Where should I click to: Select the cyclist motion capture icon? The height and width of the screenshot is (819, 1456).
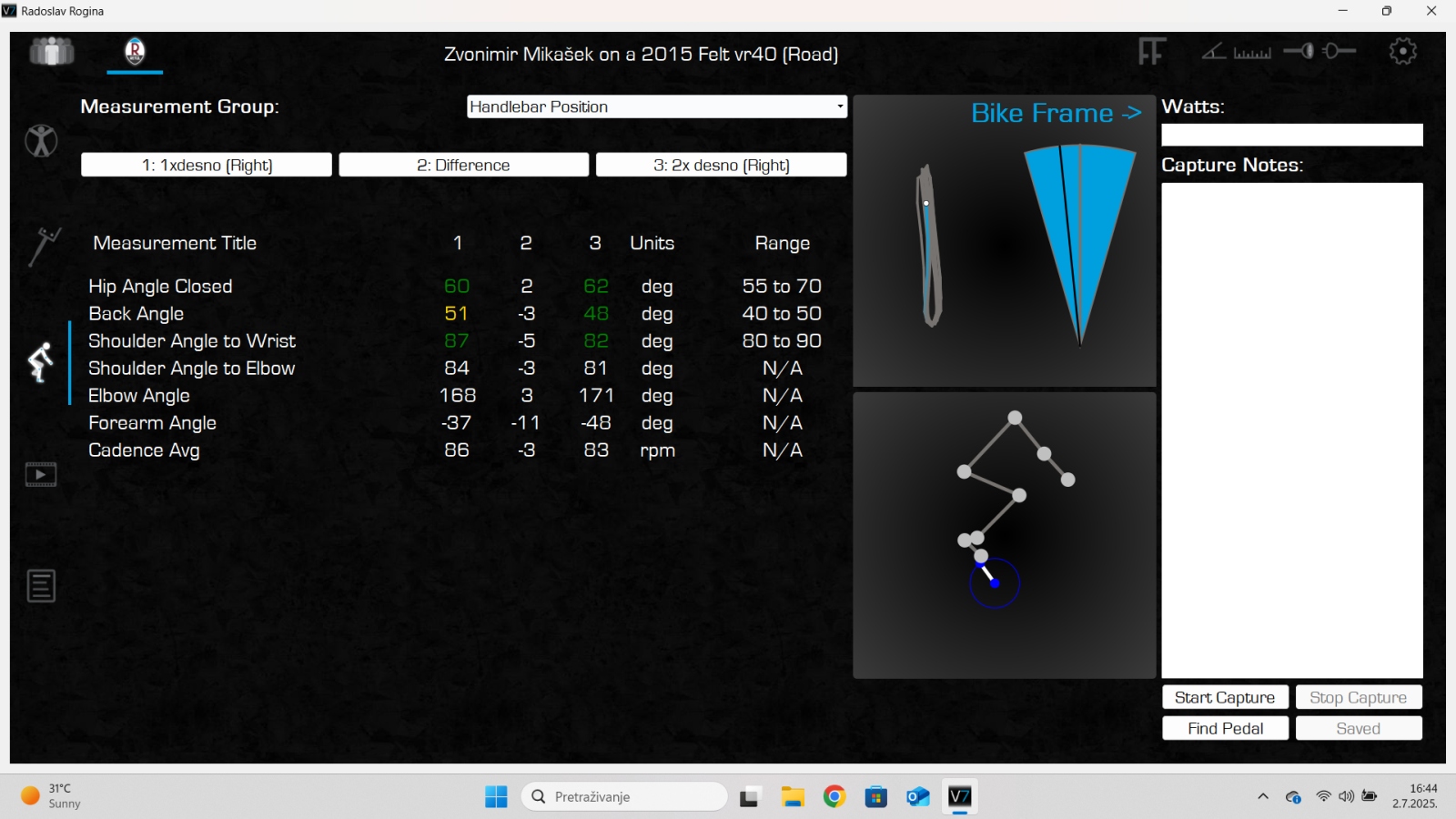(40, 362)
